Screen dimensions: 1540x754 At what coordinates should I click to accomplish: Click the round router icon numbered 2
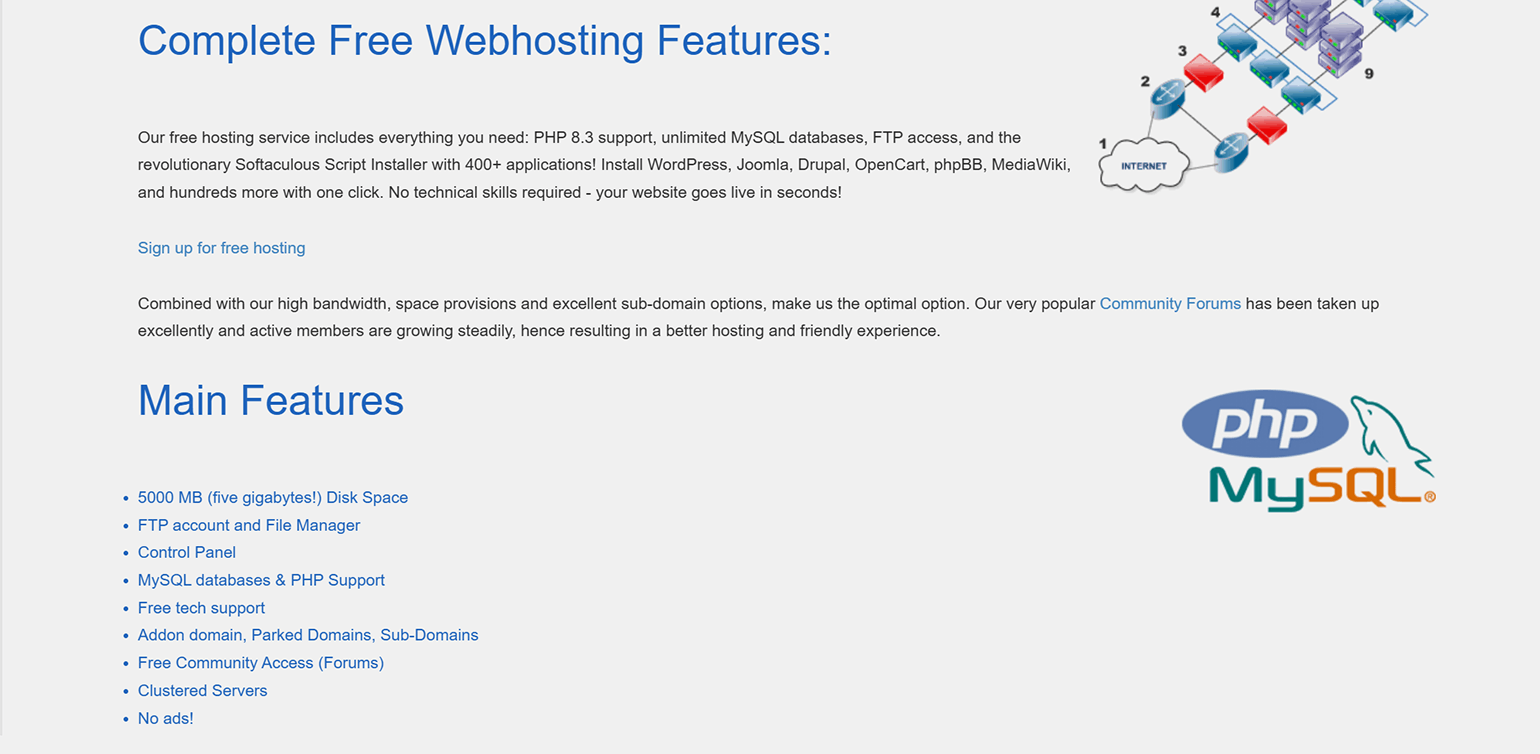(x=1166, y=95)
